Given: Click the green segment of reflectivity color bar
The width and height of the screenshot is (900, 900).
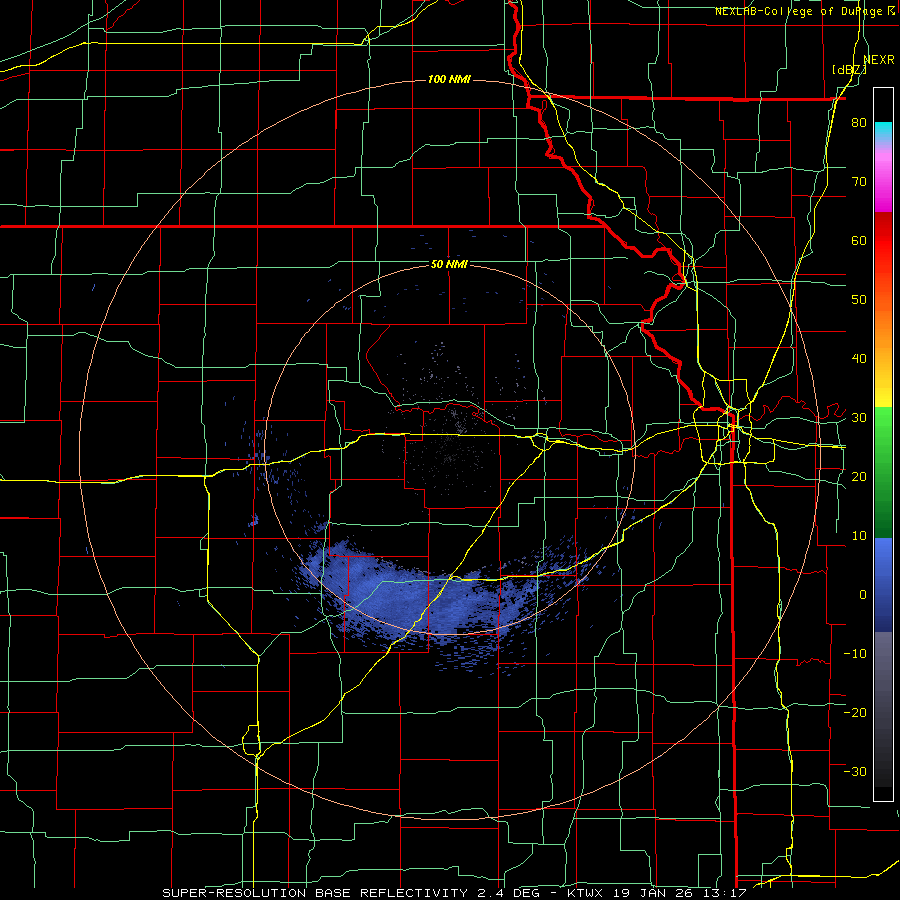Looking at the screenshot, I should coord(883,472).
